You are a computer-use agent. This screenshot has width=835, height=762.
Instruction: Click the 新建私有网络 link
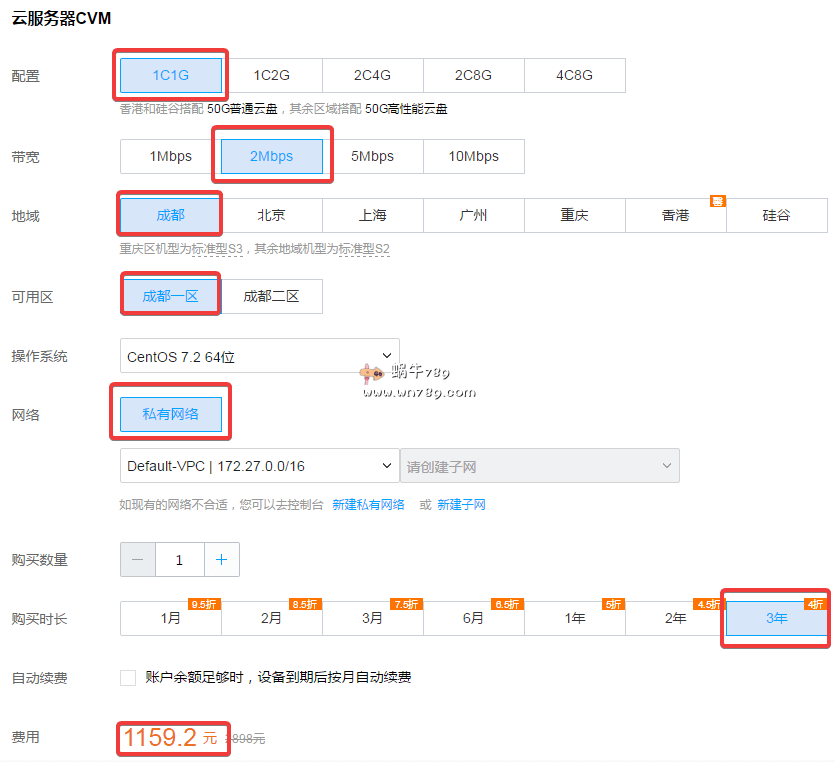[x=368, y=505]
